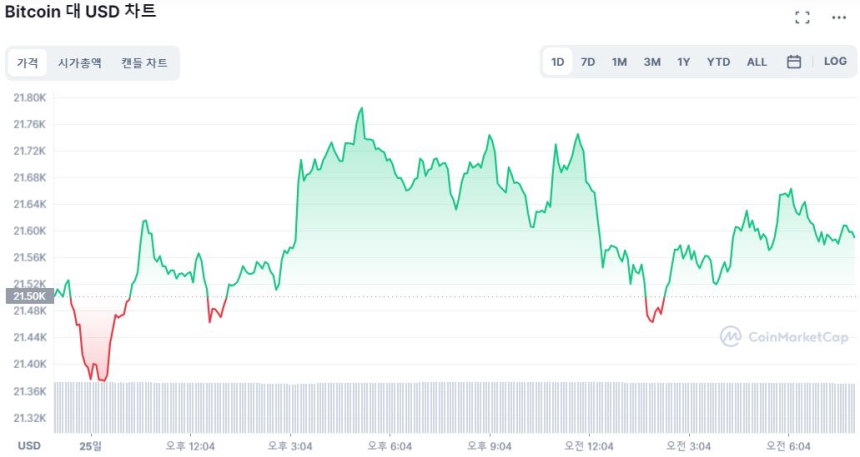The image size is (860, 457).
Task: Open the calendar date range picker
Action: point(794,62)
